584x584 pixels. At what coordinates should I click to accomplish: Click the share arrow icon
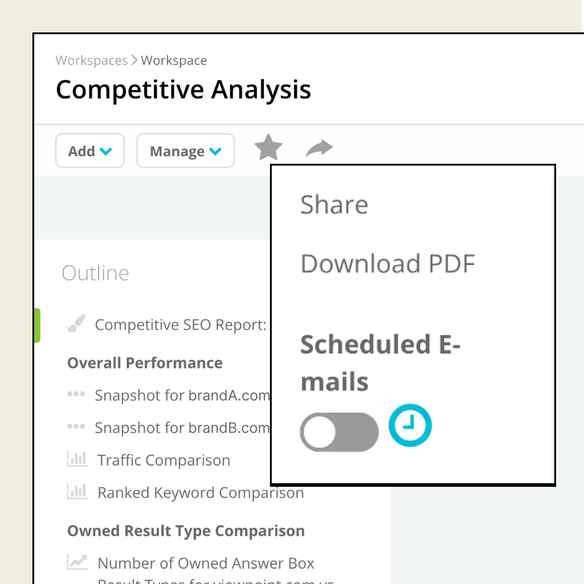[x=319, y=148]
